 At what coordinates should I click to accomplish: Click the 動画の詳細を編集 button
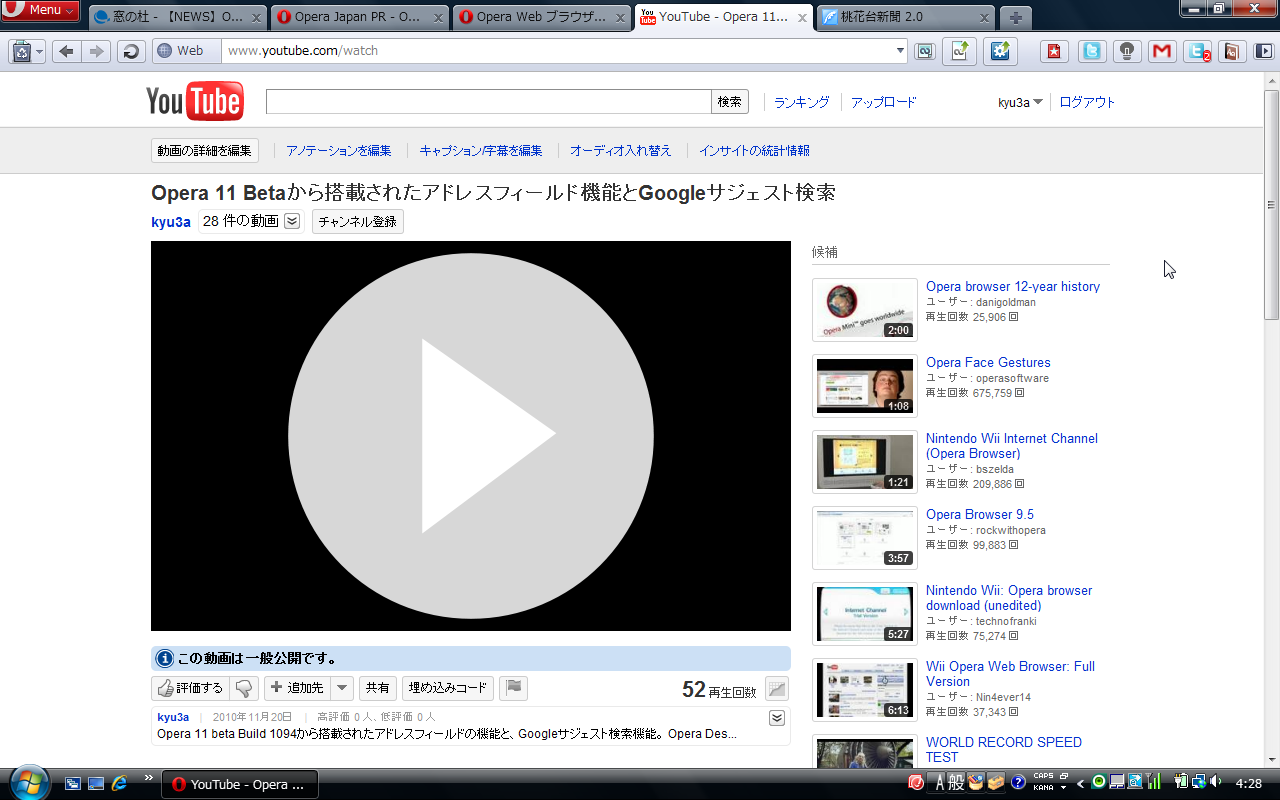(205, 151)
